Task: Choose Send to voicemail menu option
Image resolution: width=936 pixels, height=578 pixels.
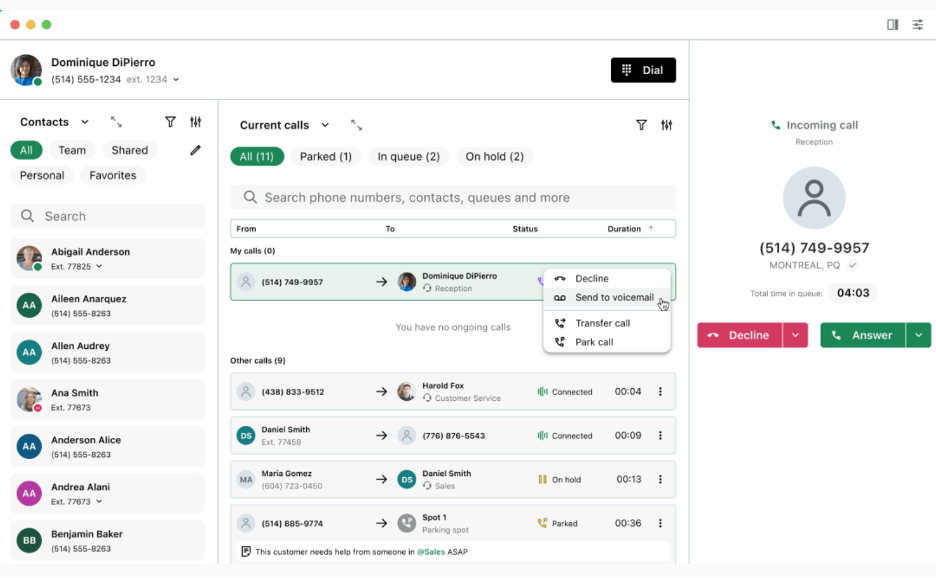Action: (606, 297)
